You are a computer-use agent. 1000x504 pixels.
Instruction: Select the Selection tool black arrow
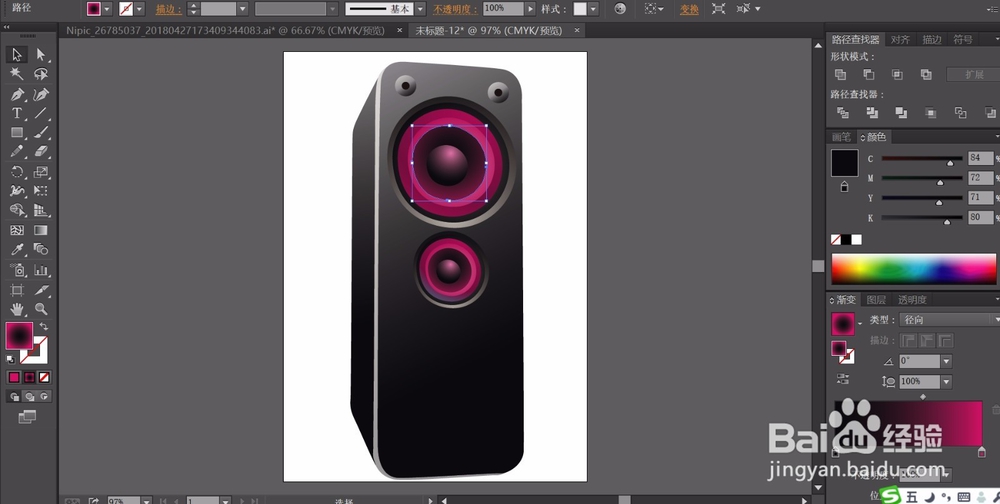click(17, 55)
